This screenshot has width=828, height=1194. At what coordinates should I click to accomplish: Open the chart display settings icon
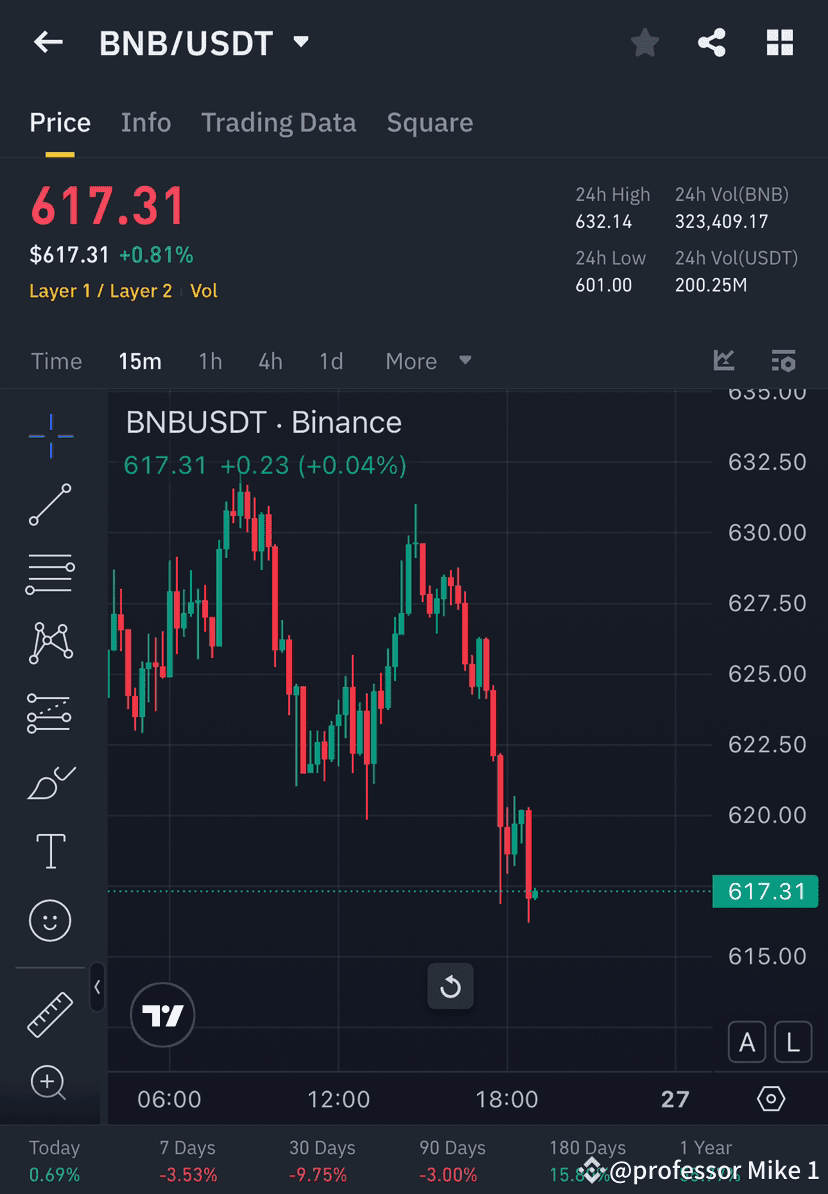coord(770,1098)
